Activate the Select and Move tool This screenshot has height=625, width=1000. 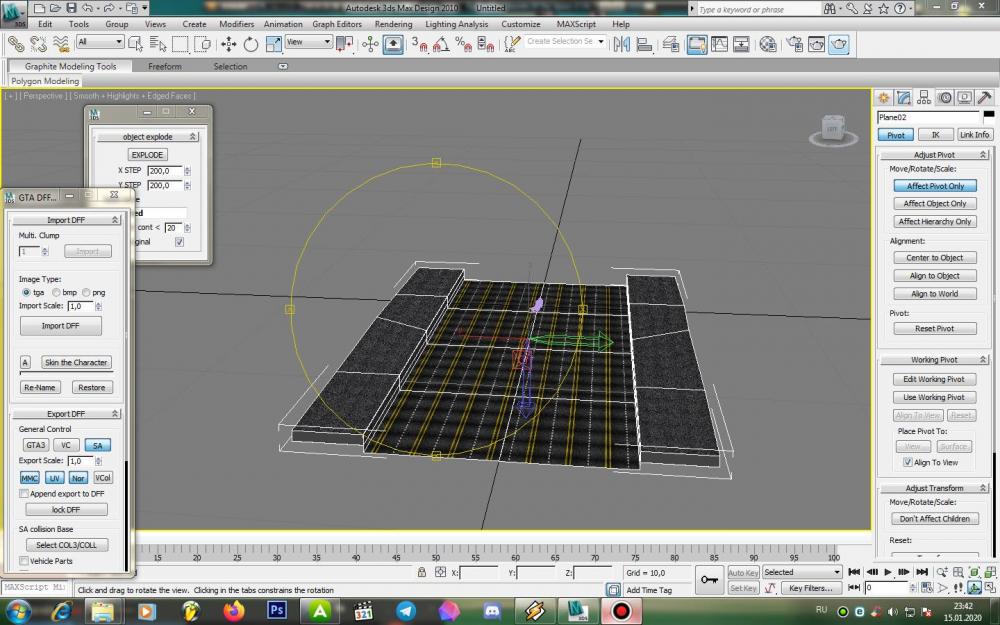[228, 44]
